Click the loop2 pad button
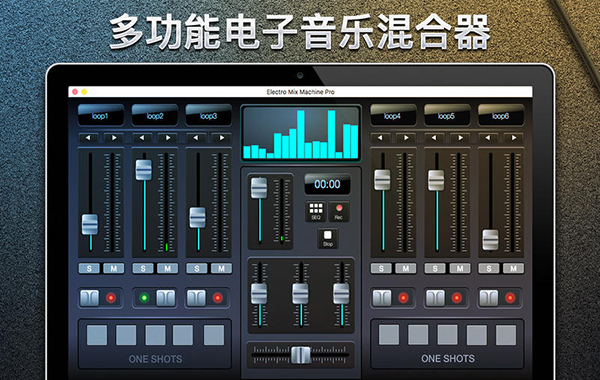This screenshot has height=380, width=600. pyautogui.click(x=155, y=116)
